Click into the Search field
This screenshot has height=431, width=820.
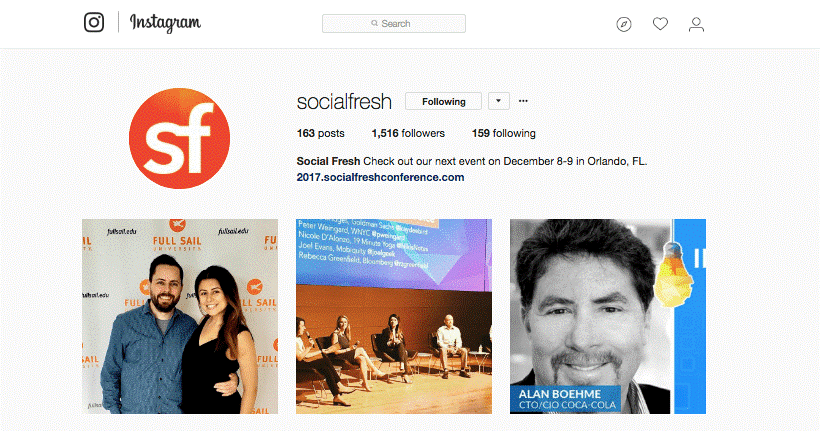click(x=394, y=24)
